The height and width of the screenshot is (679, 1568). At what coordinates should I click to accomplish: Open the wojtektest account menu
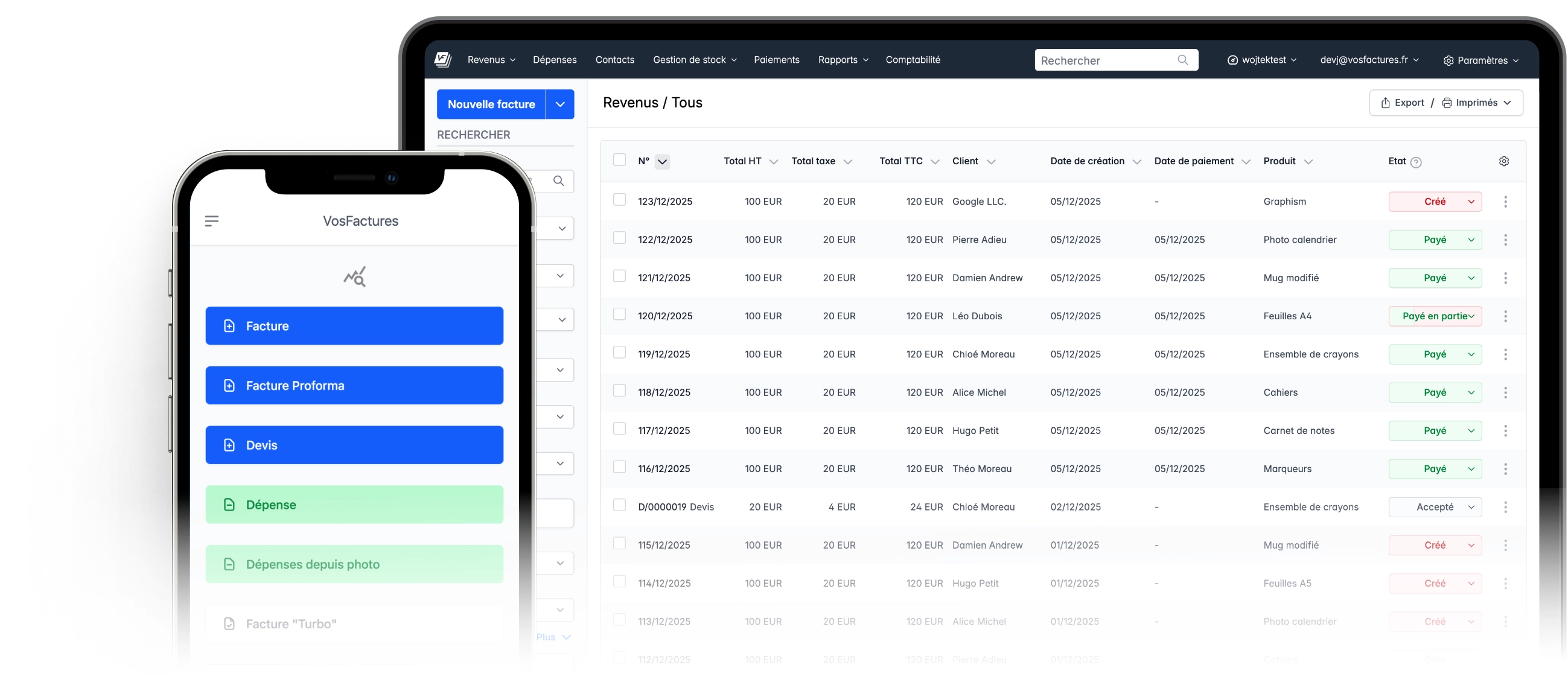tap(1262, 60)
